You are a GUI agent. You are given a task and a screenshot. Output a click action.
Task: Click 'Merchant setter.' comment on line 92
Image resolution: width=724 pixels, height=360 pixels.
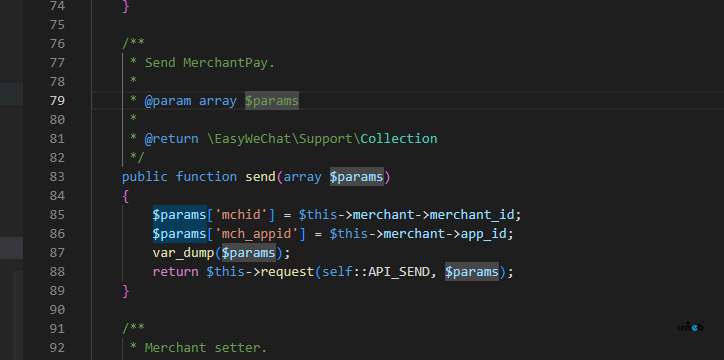[x=206, y=347]
